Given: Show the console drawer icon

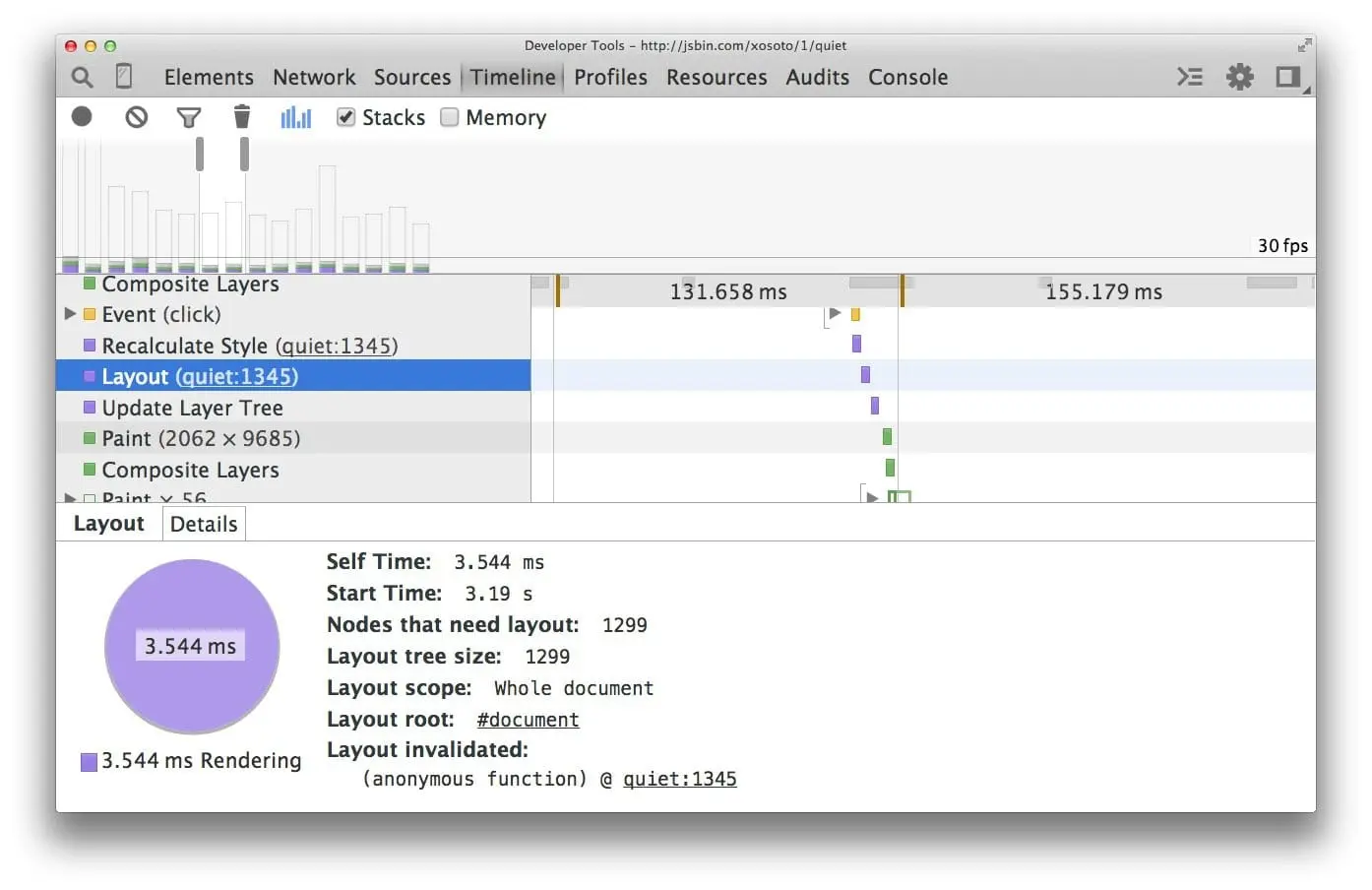Looking at the screenshot, I should 1190,77.
